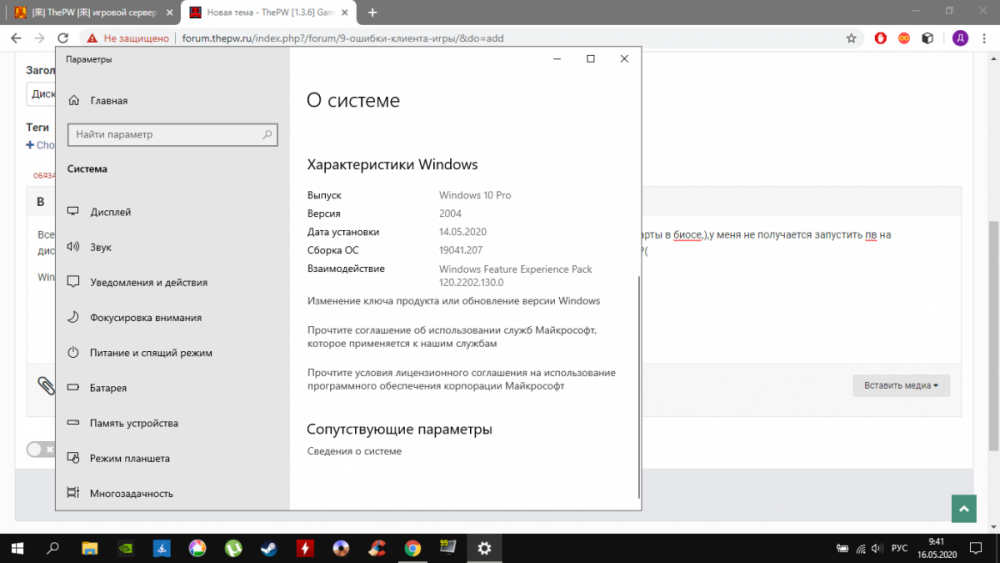The height and width of the screenshot is (563, 1000).
Task: Open the Chrome profile avatar Д
Action: pyautogui.click(x=960, y=38)
